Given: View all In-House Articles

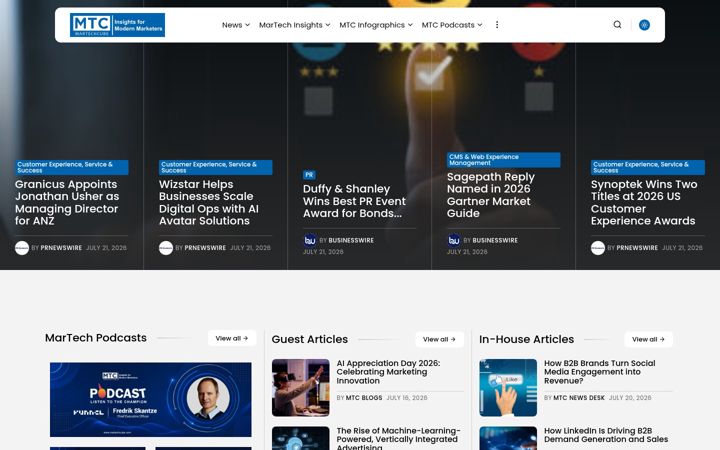Looking at the screenshot, I should (648, 339).
